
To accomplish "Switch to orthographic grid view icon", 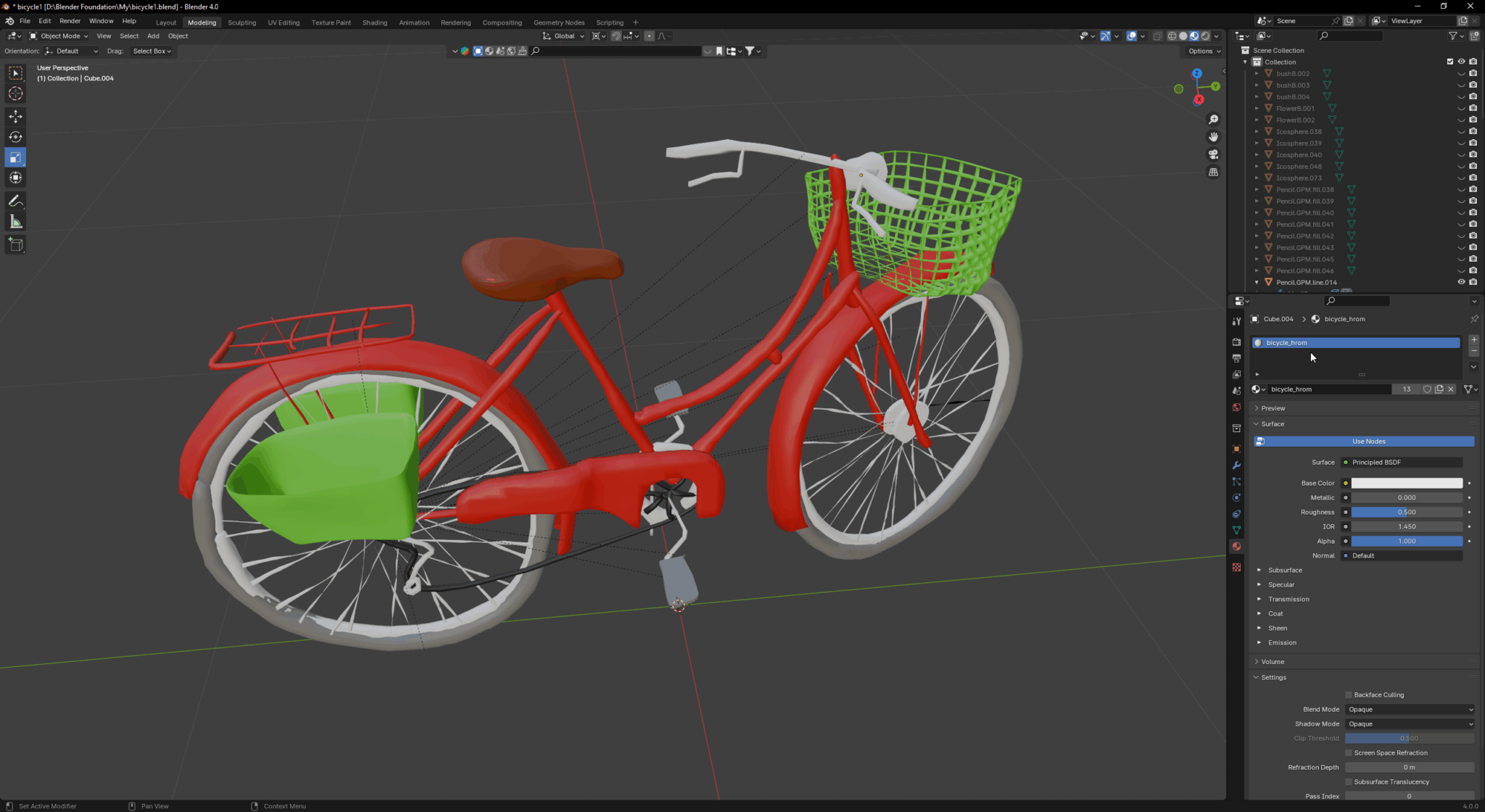I will [1213, 172].
